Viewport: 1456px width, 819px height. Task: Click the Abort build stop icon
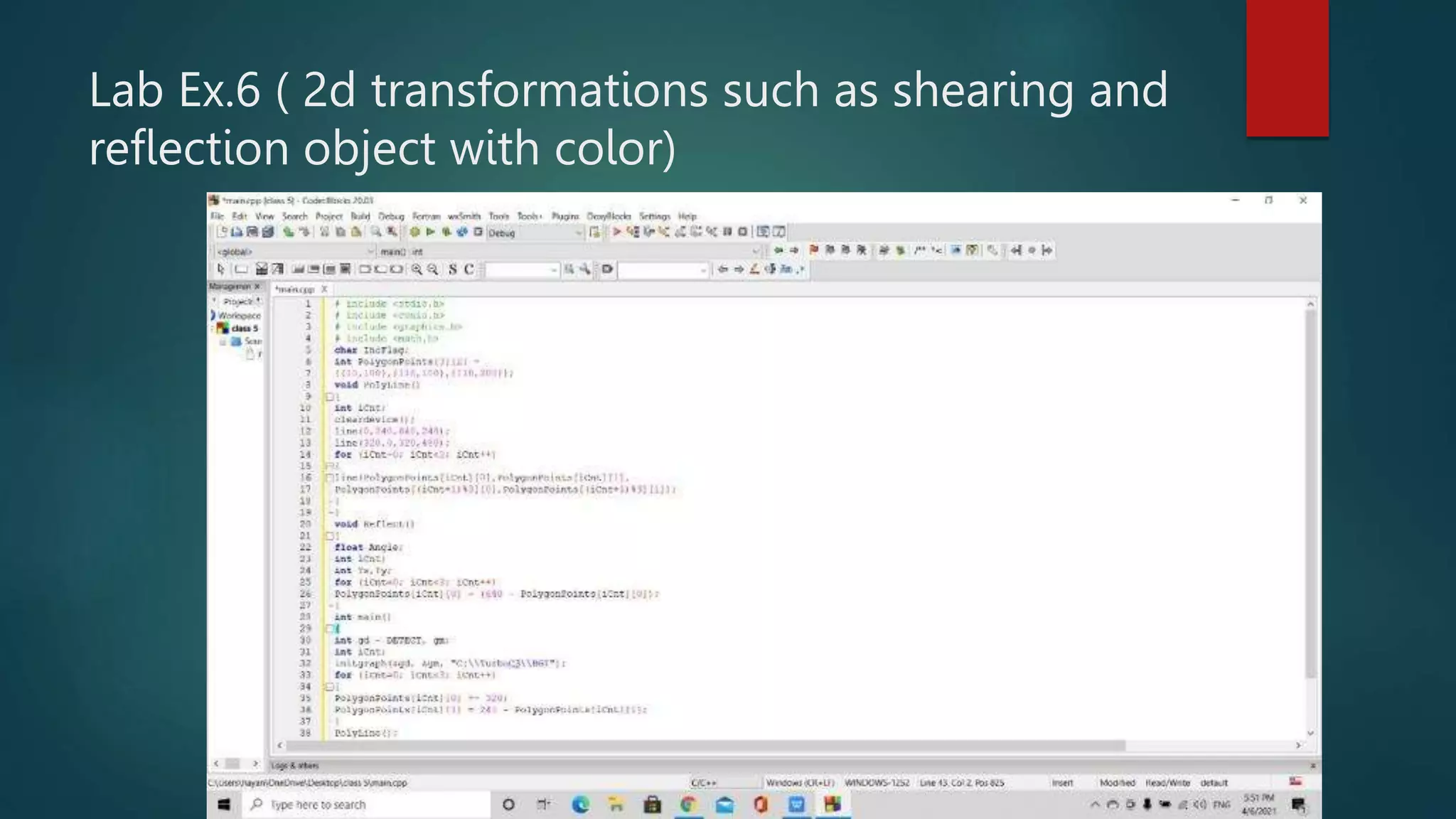(x=478, y=232)
